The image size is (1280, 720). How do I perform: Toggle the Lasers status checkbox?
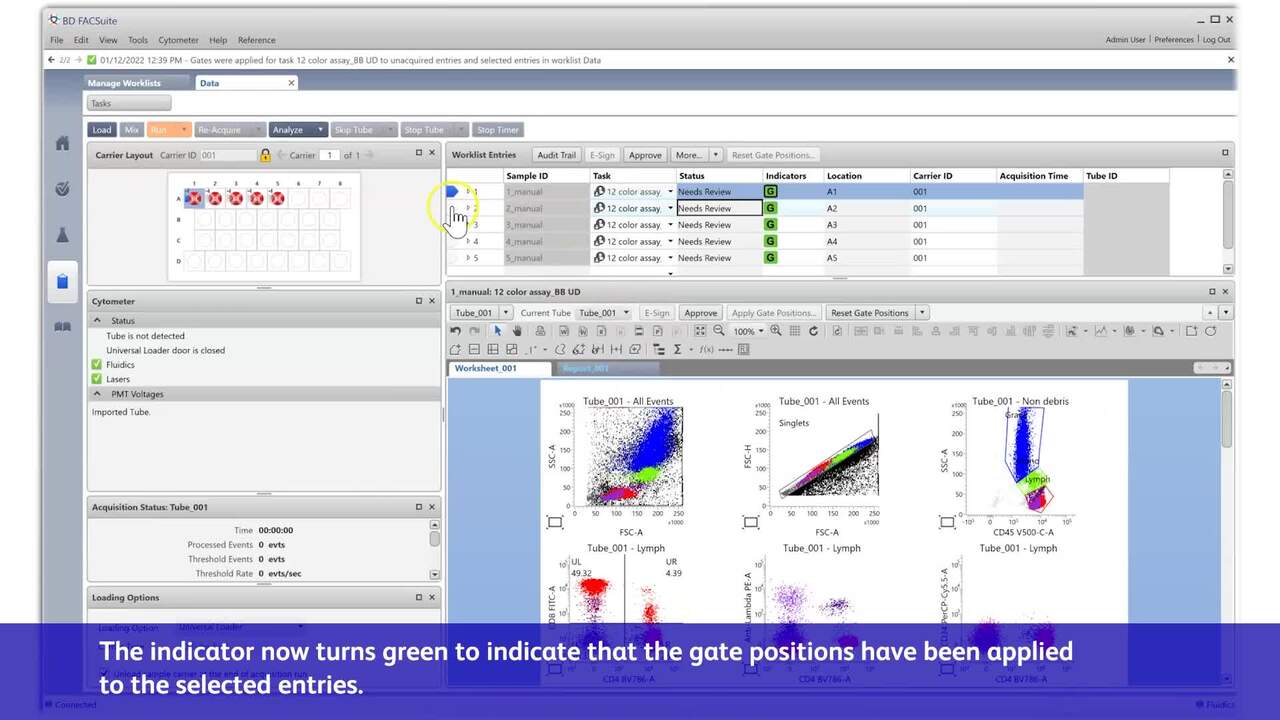(x=97, y=379)
